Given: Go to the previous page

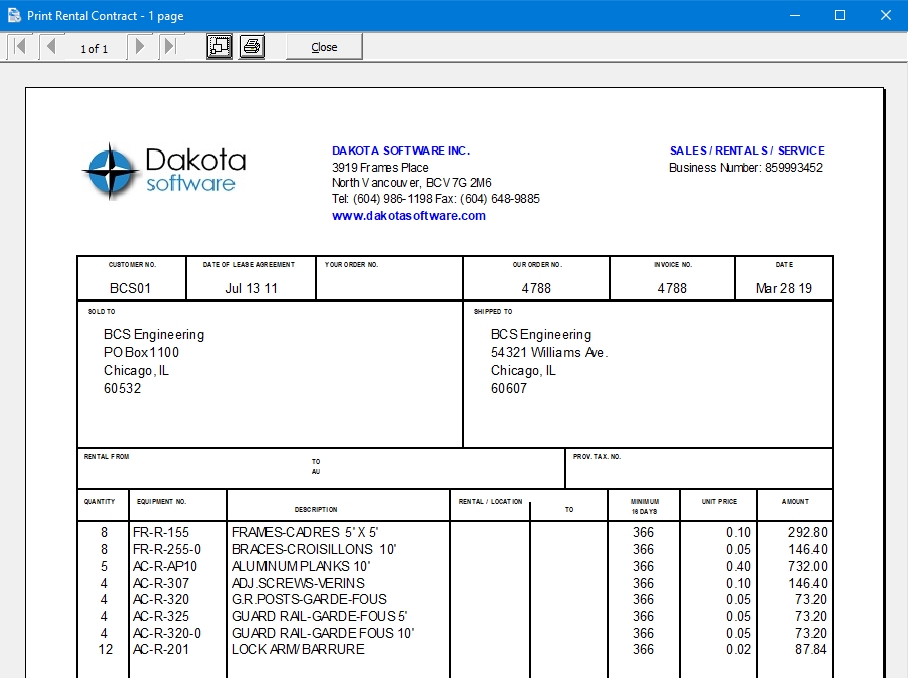Looking at the screenshot, I should (x=52, y=46).
